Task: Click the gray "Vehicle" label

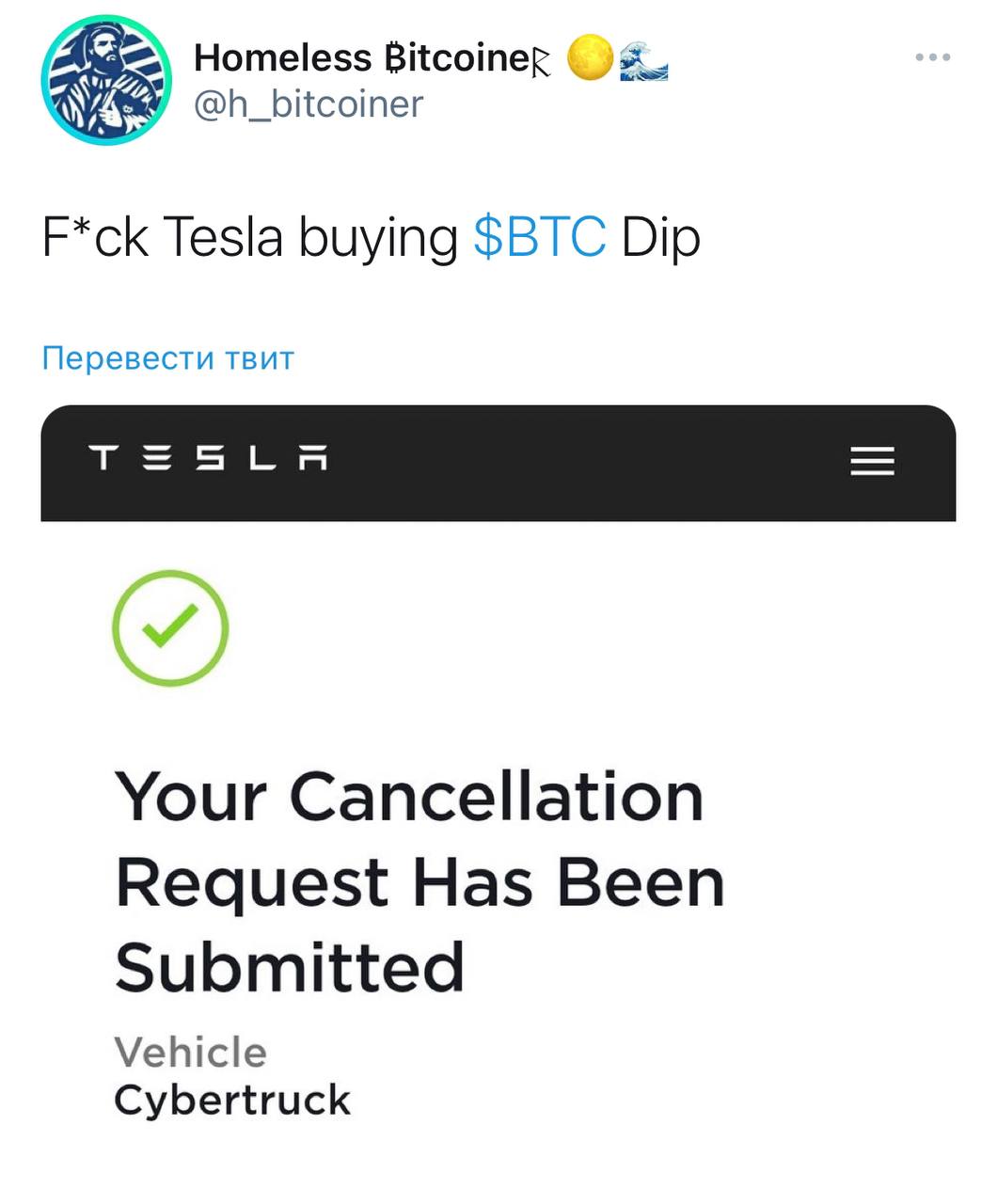Action: [x=190, y=1052]
